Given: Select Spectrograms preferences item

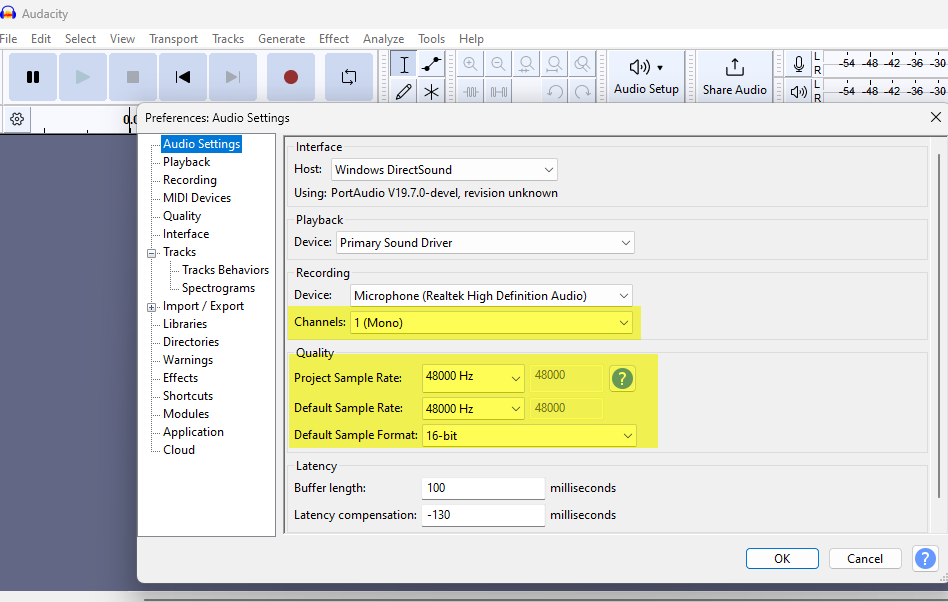Looking at the screenshot, I should point(218,288).
